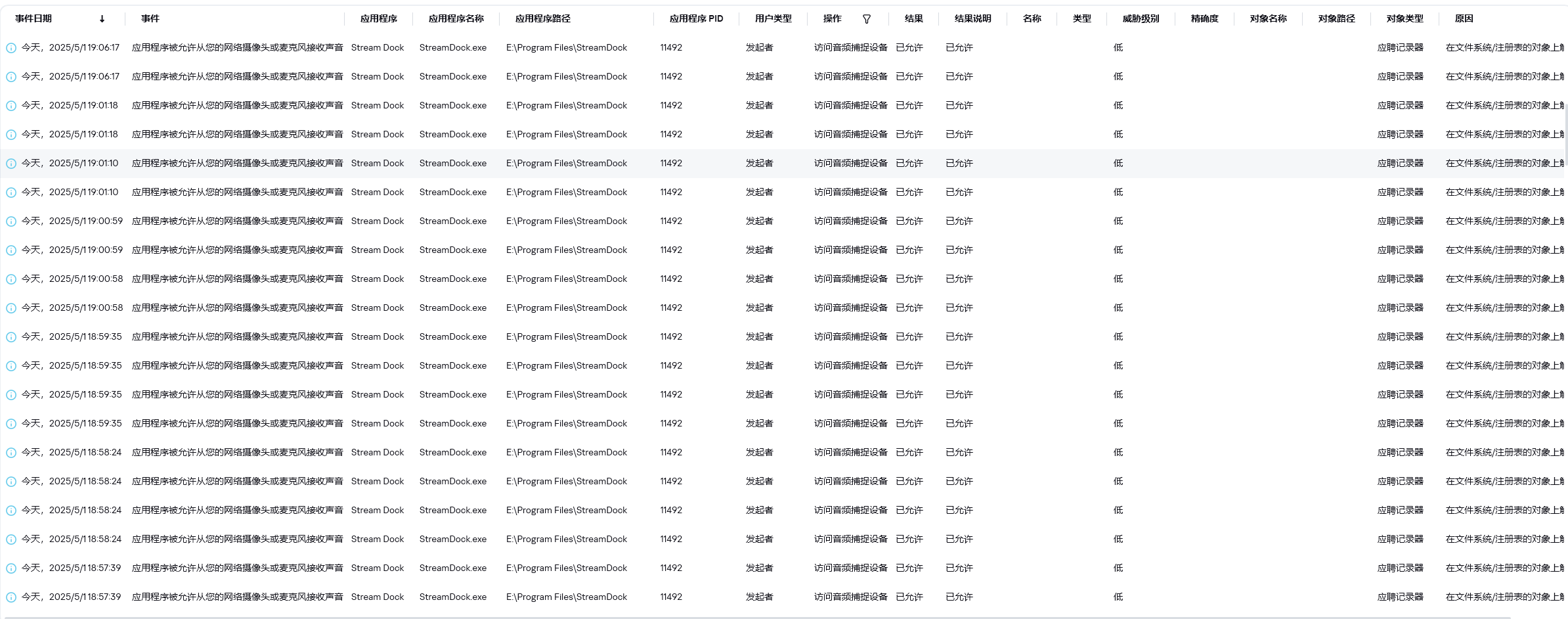The height and width of the screenshot is (619, 1568).
Task: Sort by 应用程序路径 column header
Action: click(543, 18)
